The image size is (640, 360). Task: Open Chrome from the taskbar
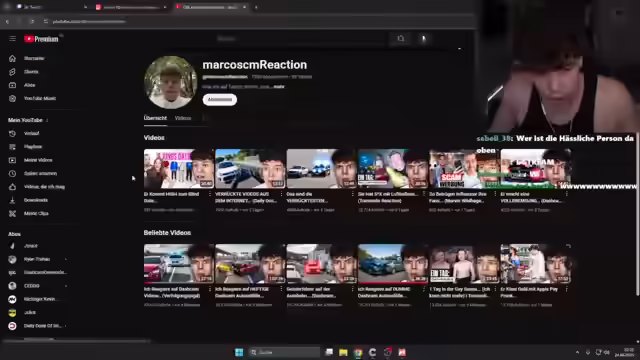tap(358, 352)
